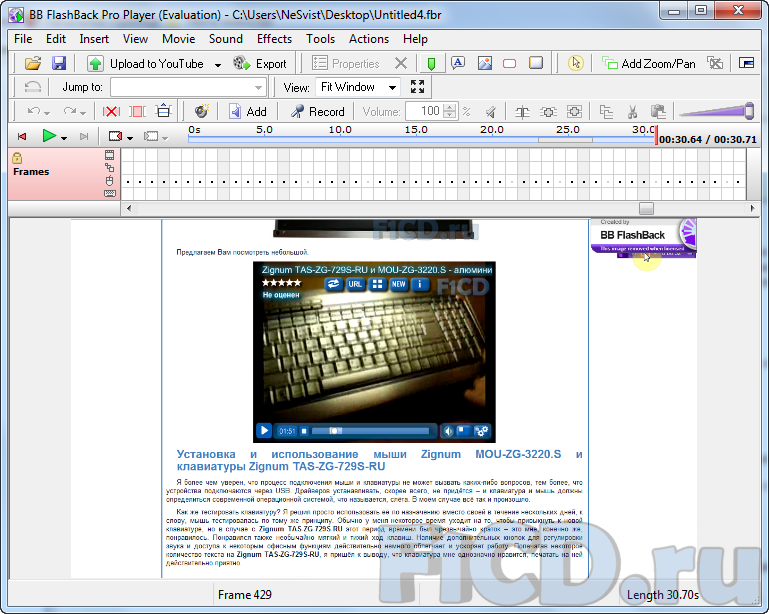This screenshot has width=769, height=614.
Task: Open the red camera recording dropdown arrow
Action: coord(129,138)
